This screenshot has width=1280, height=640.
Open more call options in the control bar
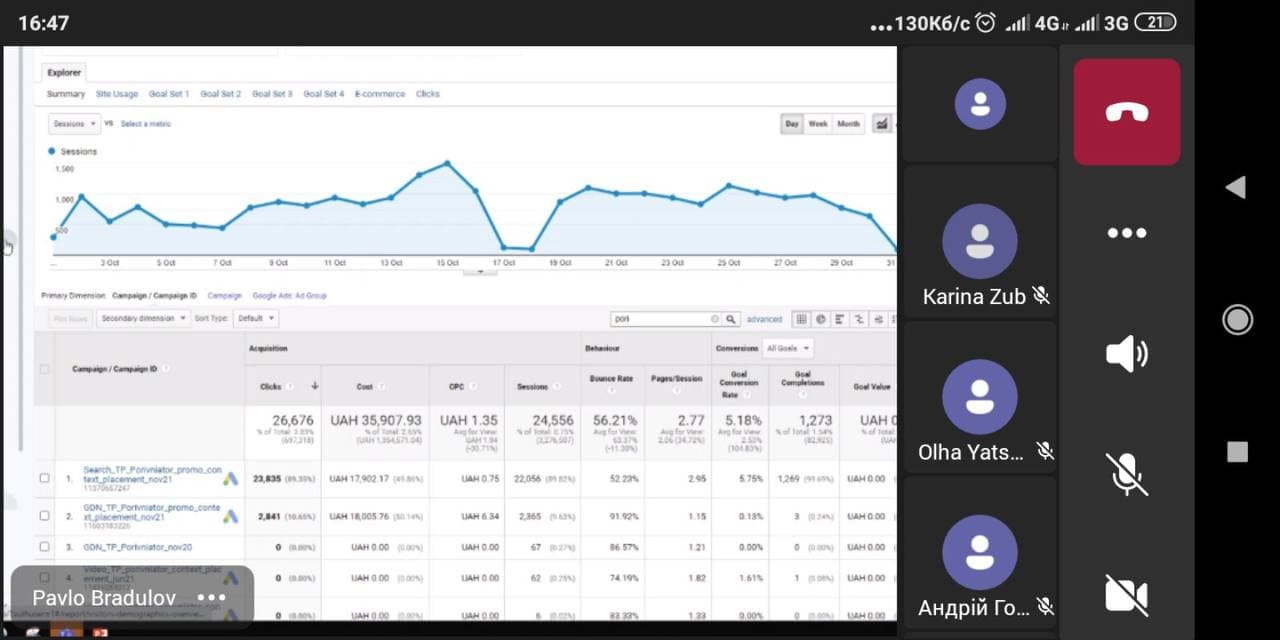tap(1127, 233)
